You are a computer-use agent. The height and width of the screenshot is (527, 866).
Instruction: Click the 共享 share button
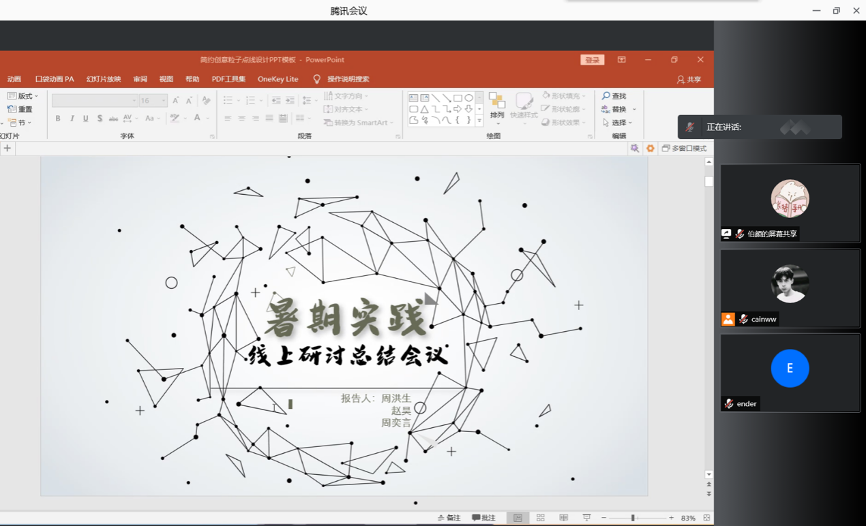pyautogui.click(x=689, y=79)
